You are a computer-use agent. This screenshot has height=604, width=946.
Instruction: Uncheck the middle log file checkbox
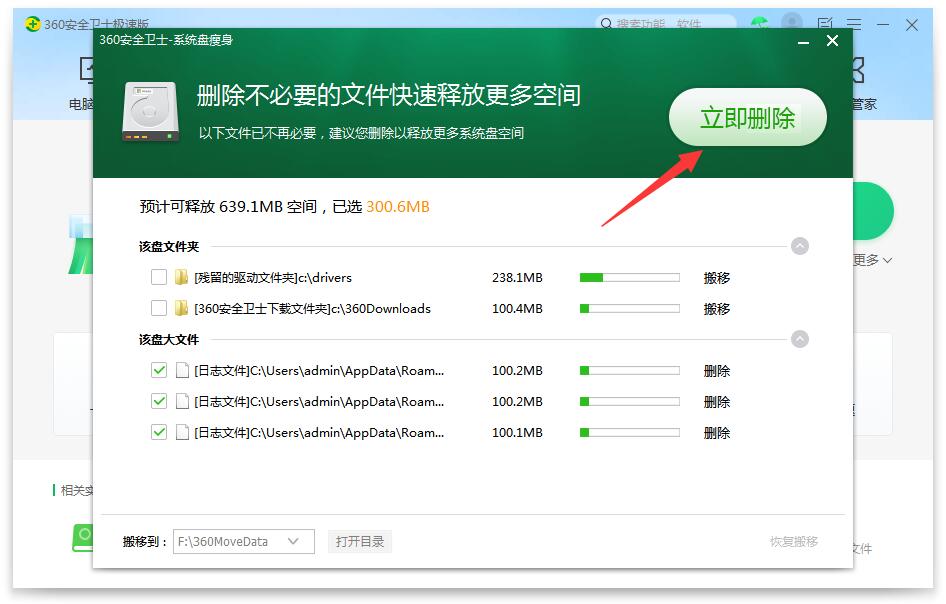click(159, 401)
